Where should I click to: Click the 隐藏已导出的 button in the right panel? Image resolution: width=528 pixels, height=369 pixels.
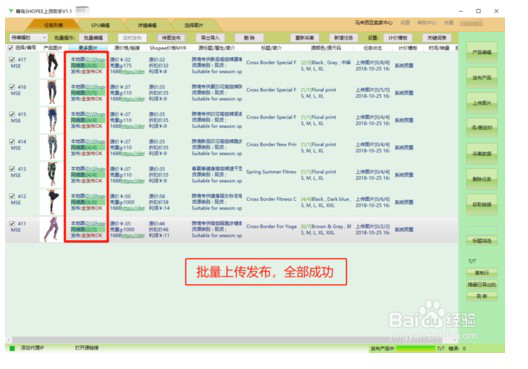click(482, 284)
